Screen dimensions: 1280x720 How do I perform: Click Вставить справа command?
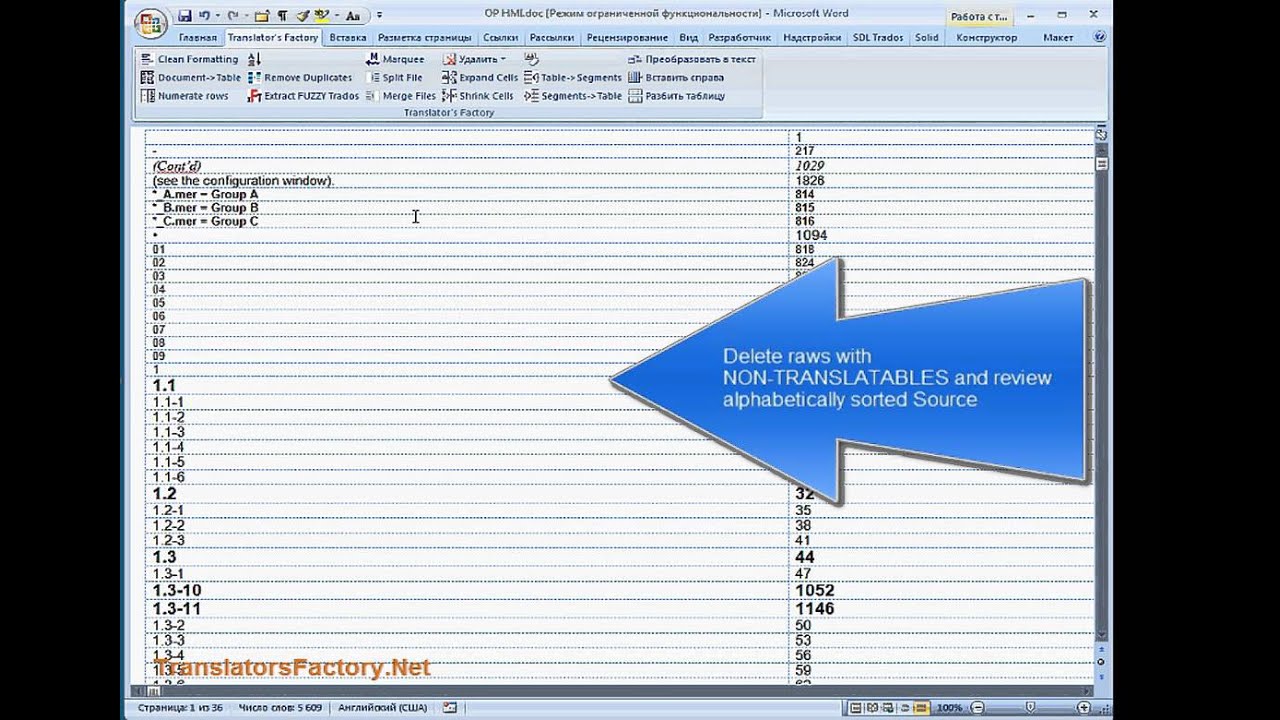[x=676, y=77]
